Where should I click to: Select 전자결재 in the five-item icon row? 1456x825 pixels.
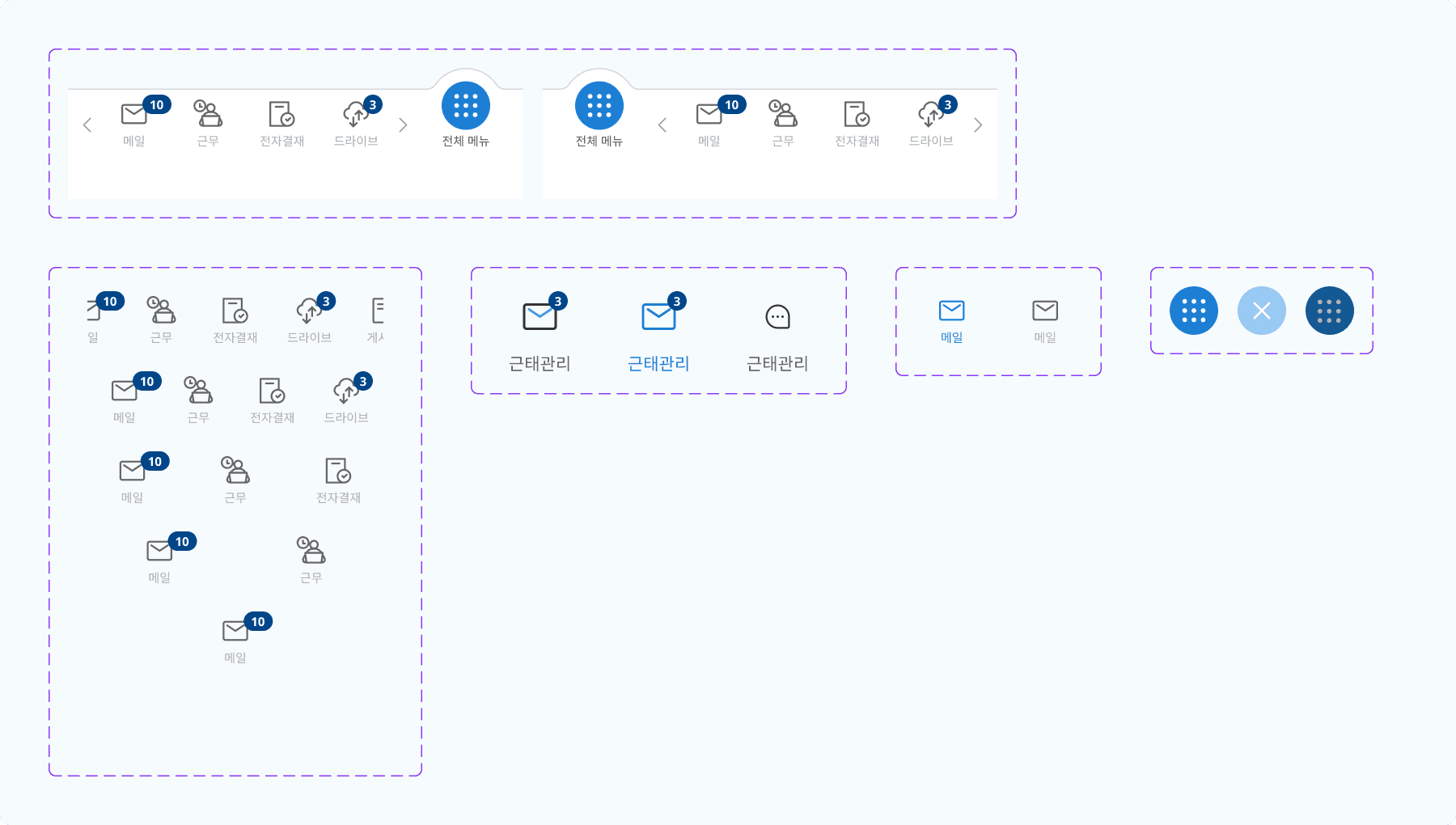pyautogui.click(x=235, y=320)
